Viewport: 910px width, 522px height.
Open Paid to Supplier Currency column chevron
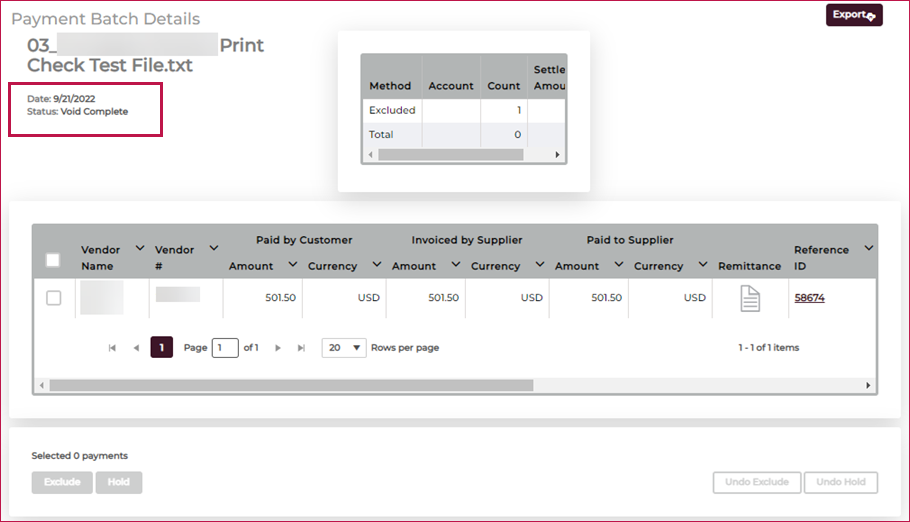(703, 264)
